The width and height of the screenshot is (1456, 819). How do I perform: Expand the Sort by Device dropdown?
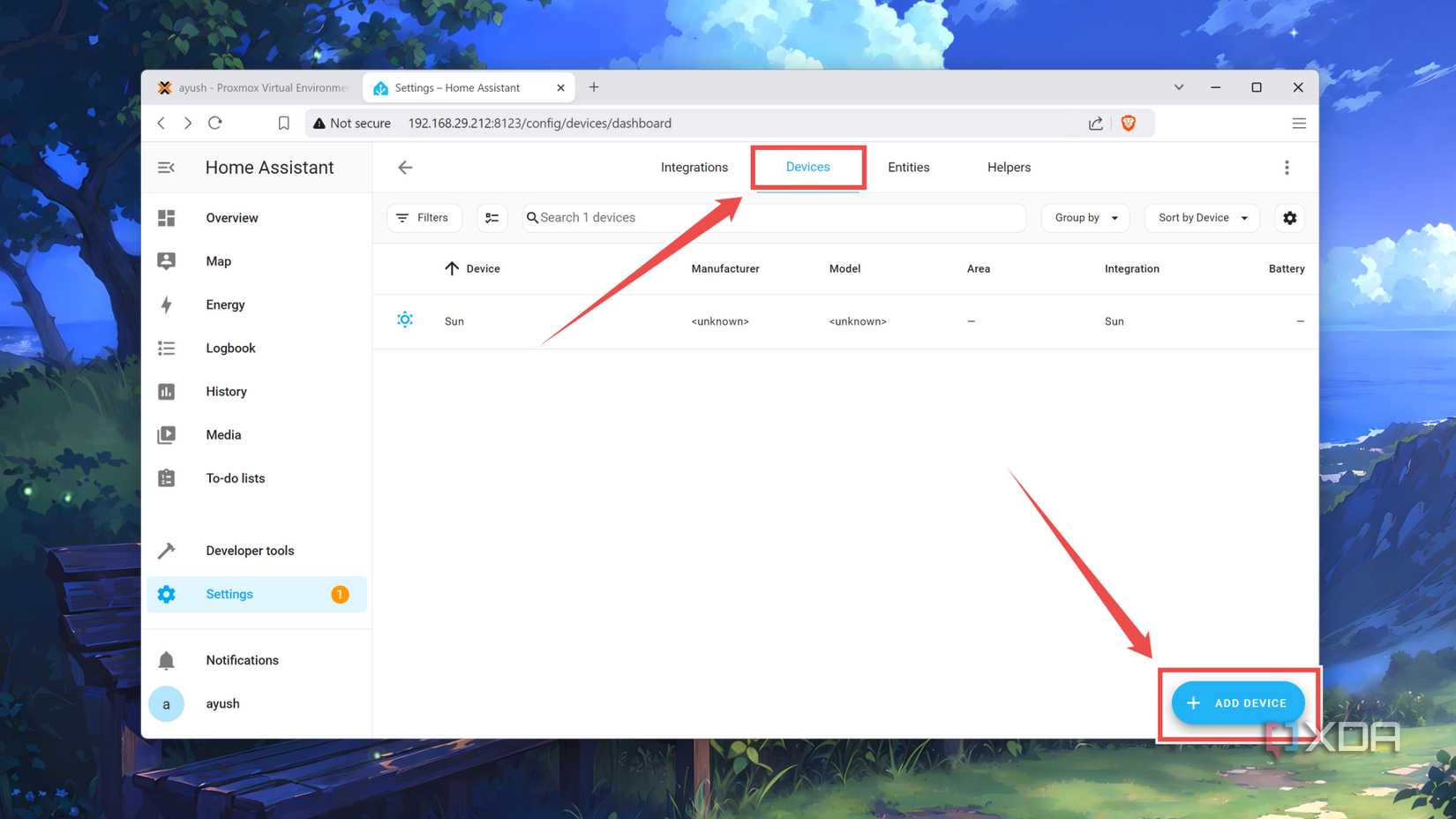coord(1202,218)
